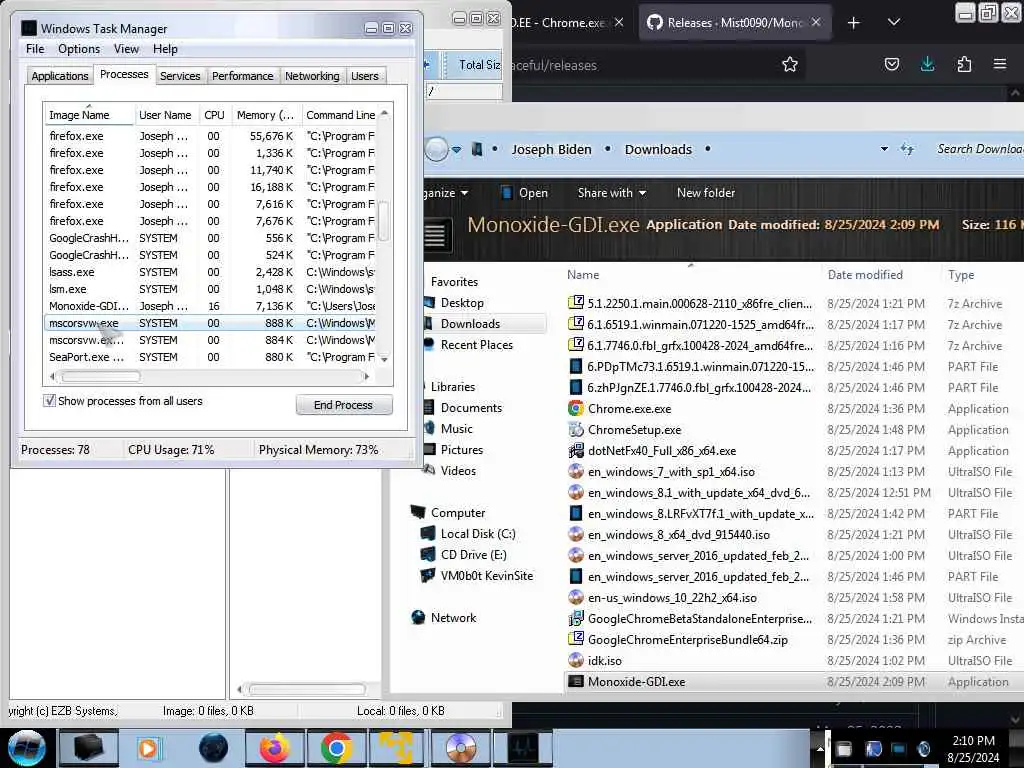Screen dimensions: 1024x768
Task: Click the yellow cubes taskbar icon
Action: point(398,748)
